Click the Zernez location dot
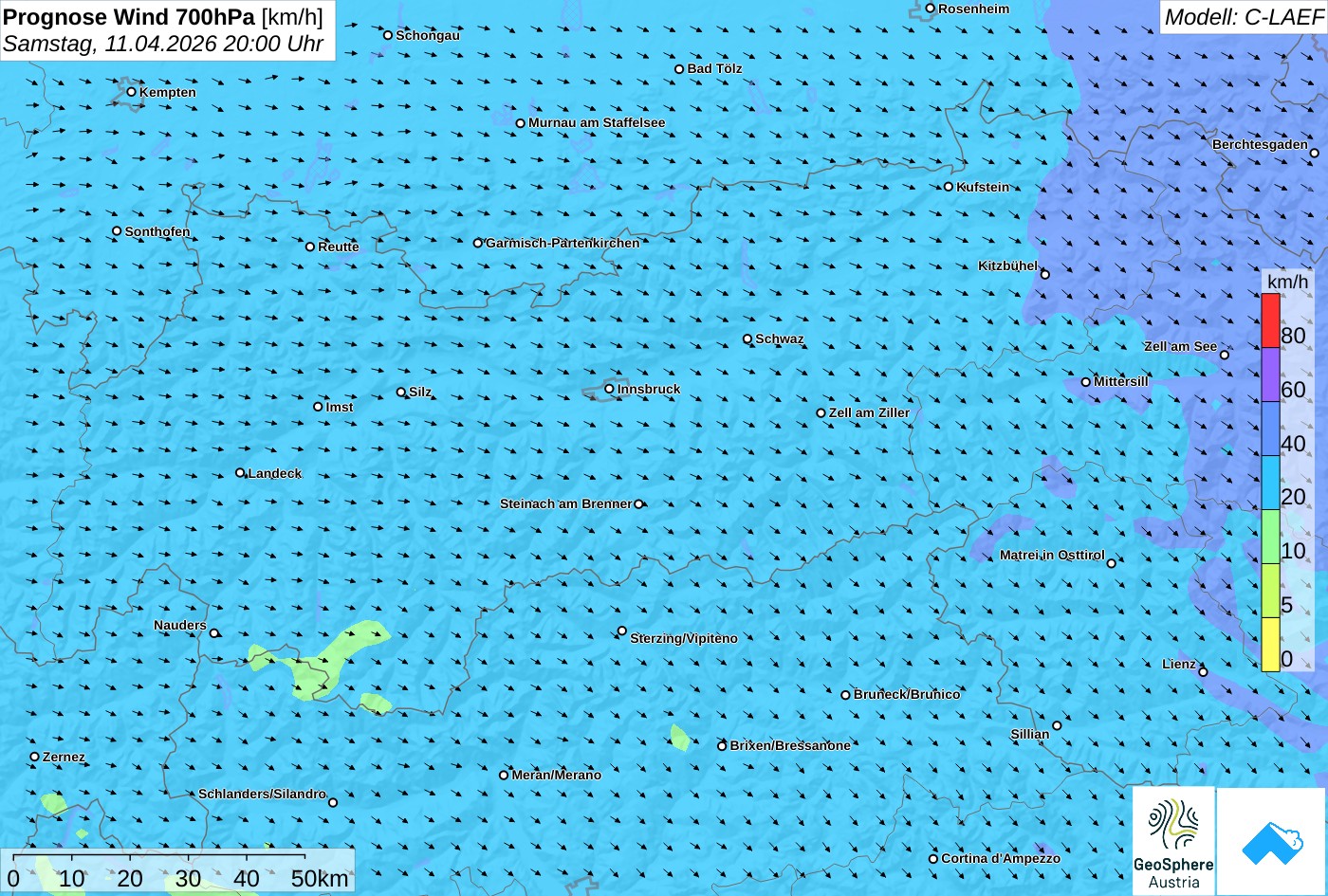This screenshot has width=1328, height=896. pos(34,757)
